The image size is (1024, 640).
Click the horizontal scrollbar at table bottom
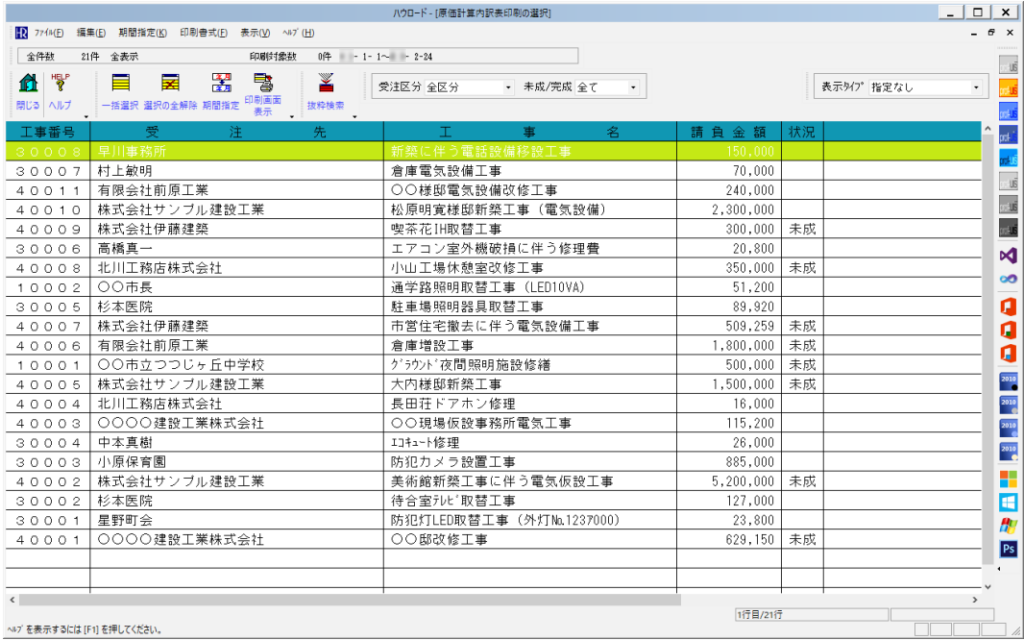[x=400, y=600]
